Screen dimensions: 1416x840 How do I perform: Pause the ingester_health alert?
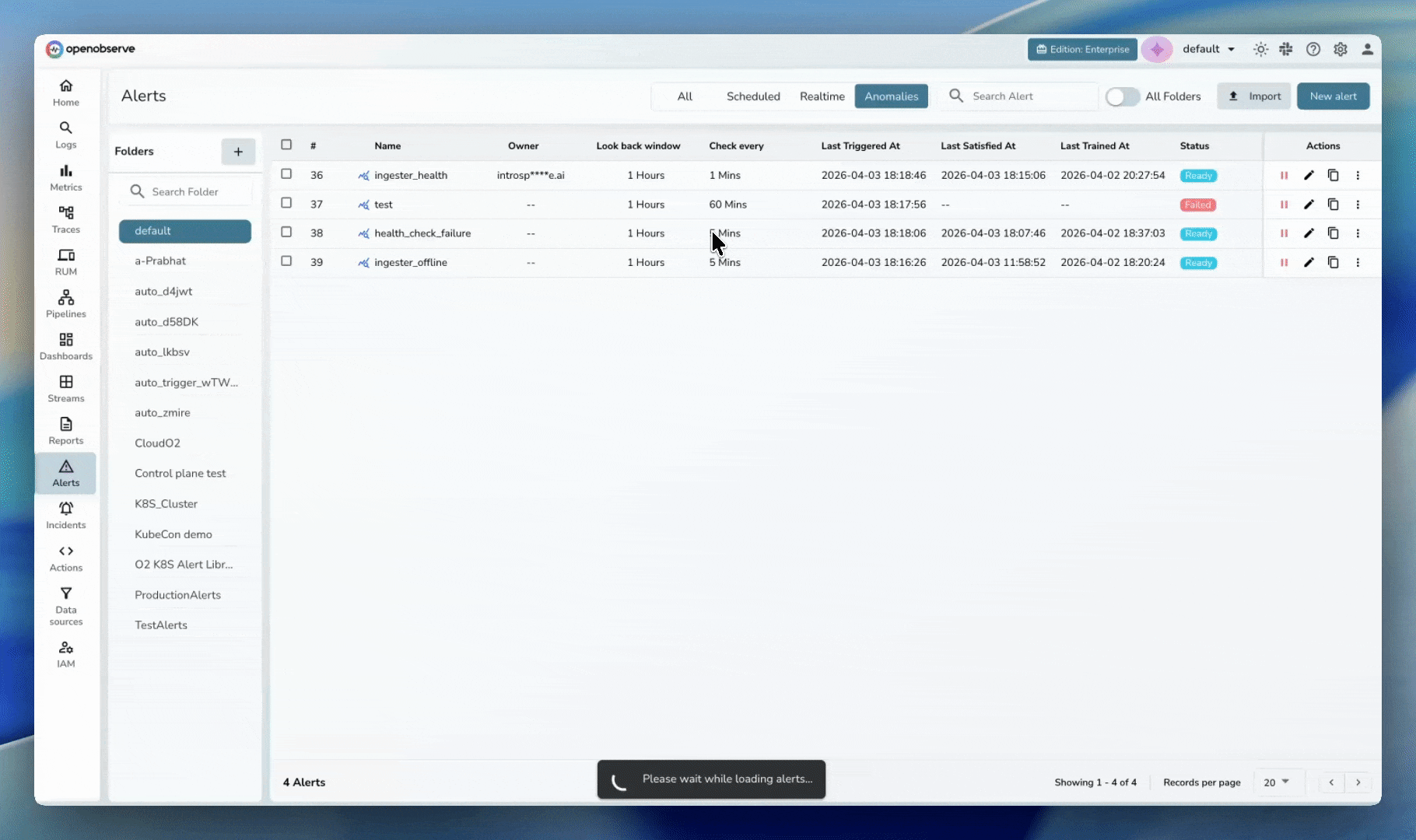(1284, 176)
